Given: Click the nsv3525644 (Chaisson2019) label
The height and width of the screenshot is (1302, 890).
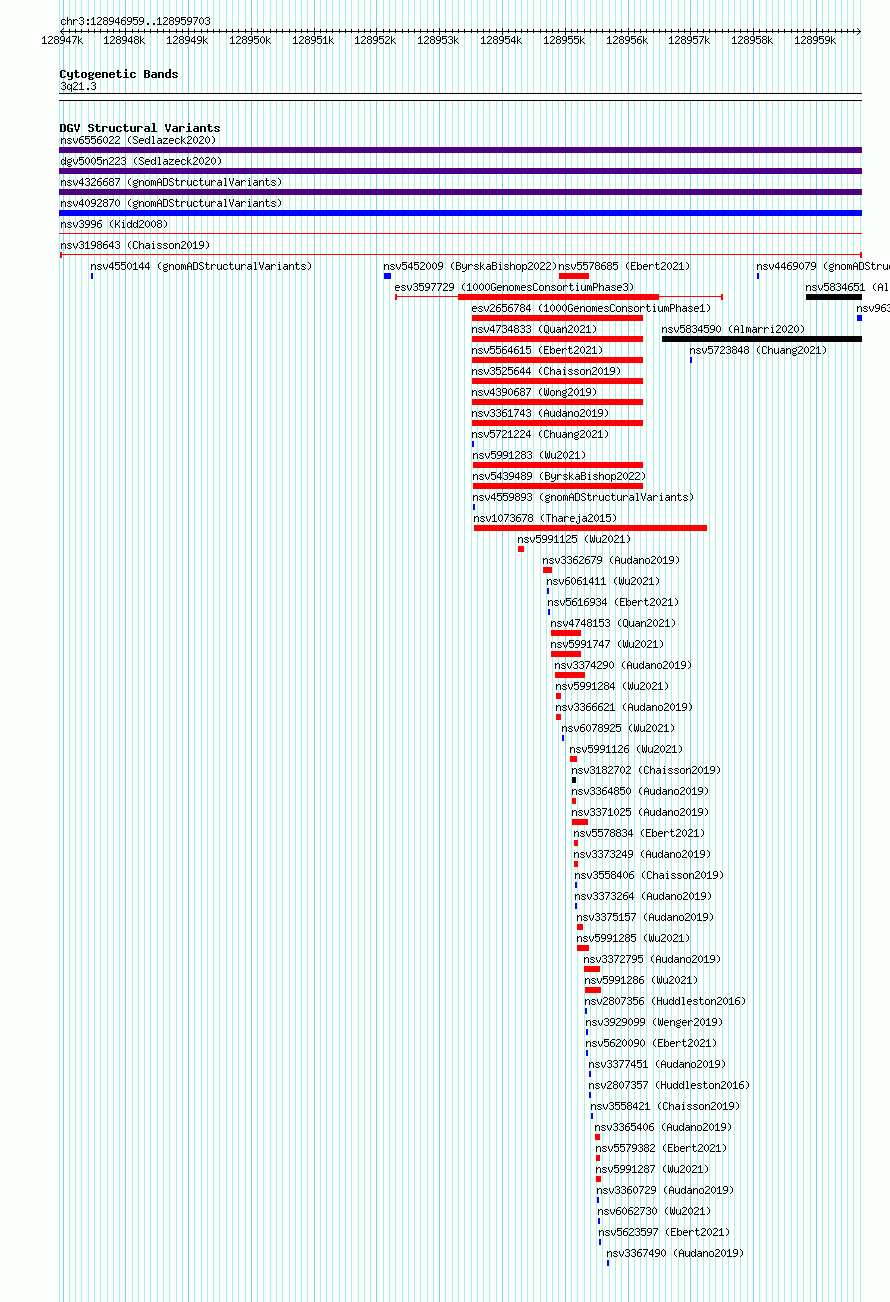Looking at the screenshot, I should pyautogui.click(x=546, y=371).
